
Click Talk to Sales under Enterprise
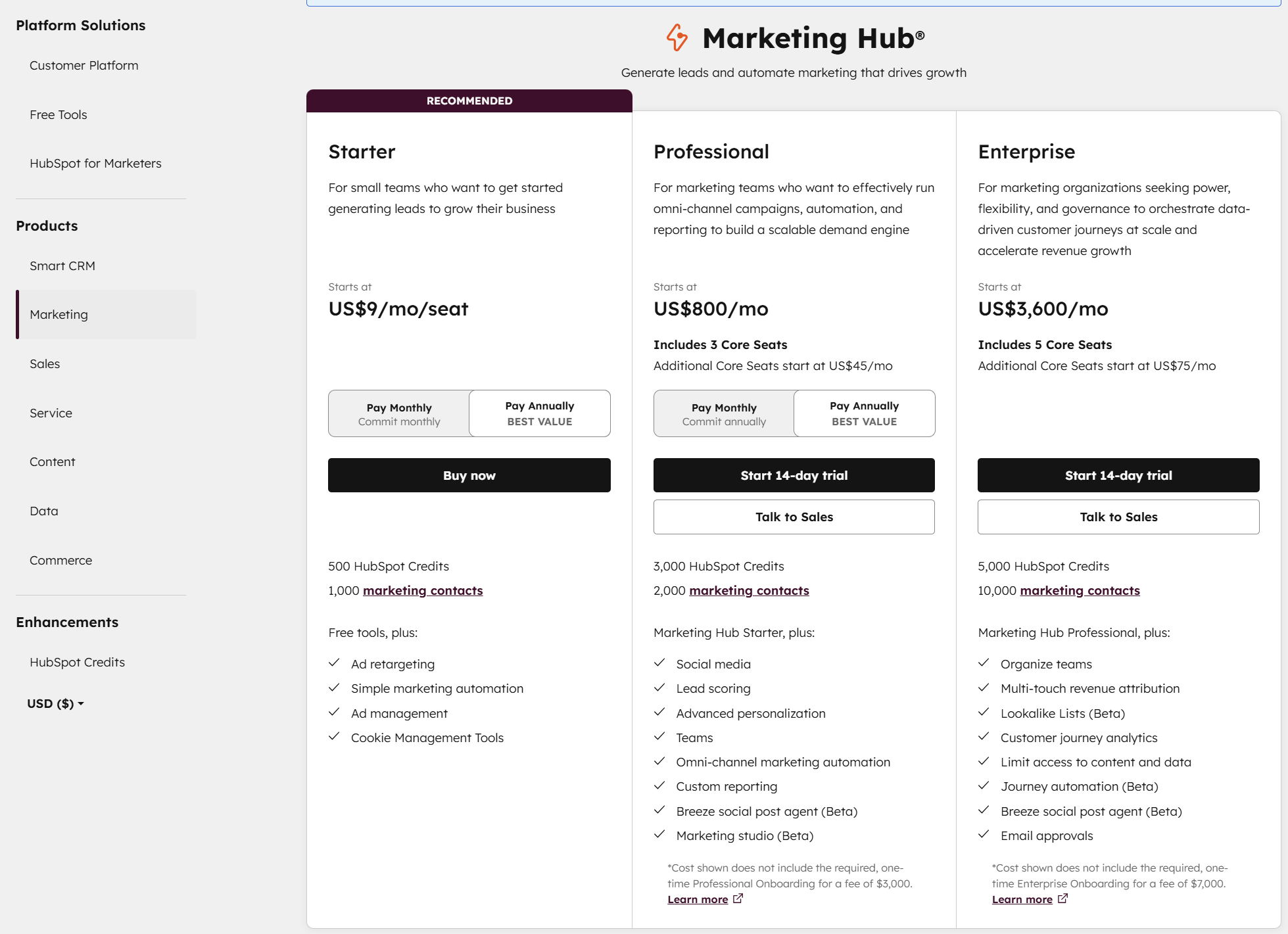pyautogui.click(x=1118, y=517)
